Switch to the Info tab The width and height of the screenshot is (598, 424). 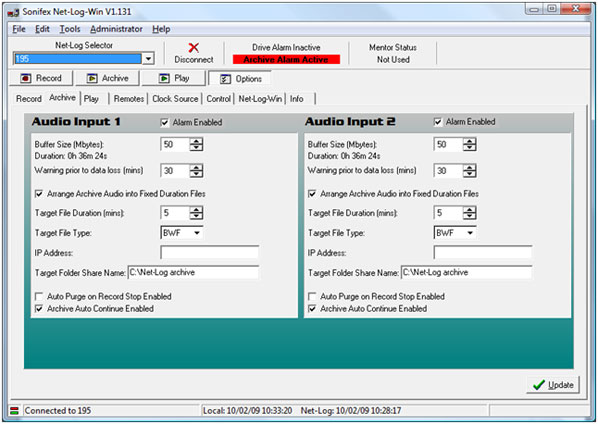297,99
